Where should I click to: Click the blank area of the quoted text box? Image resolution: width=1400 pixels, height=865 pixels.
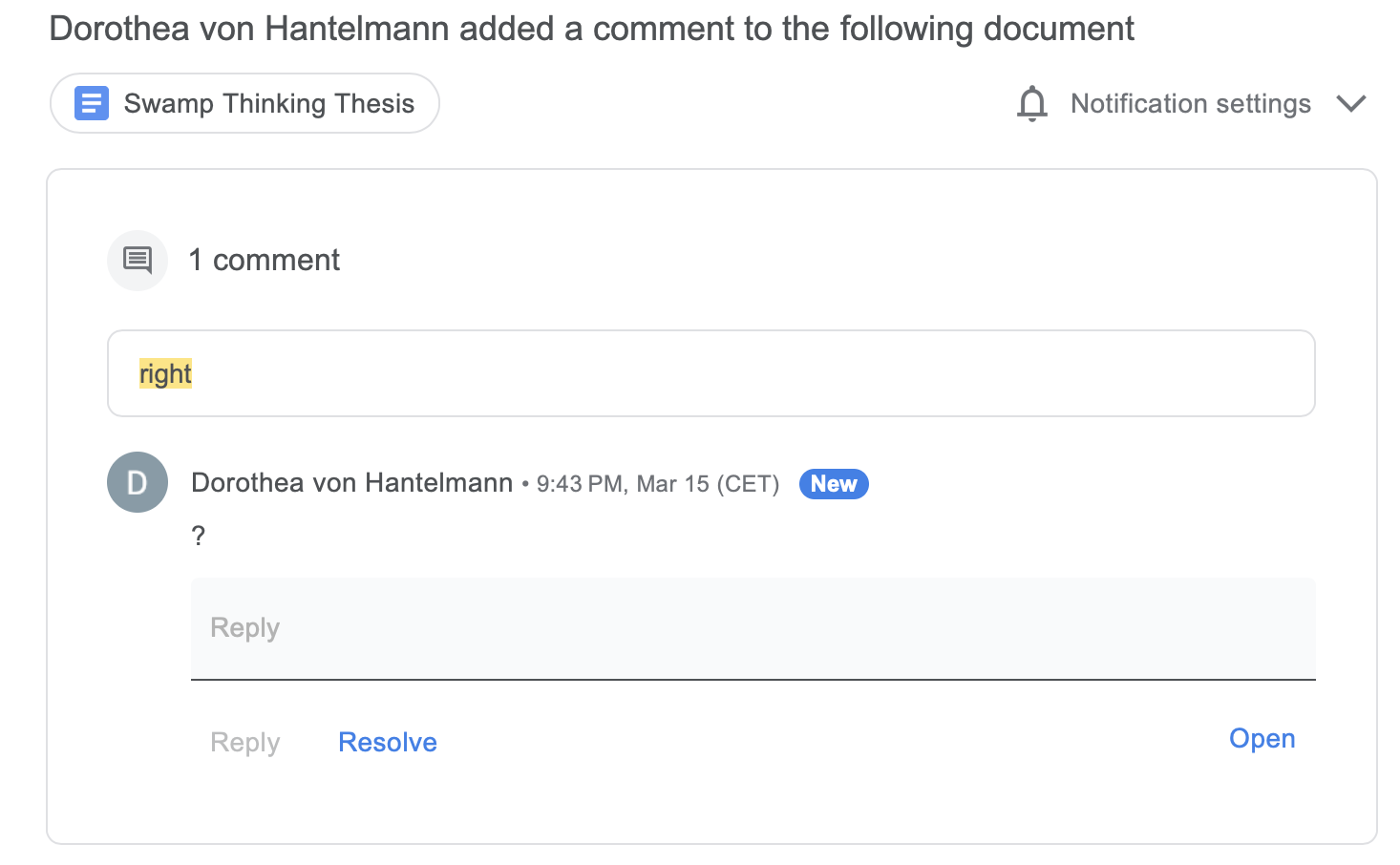point(745,373)
